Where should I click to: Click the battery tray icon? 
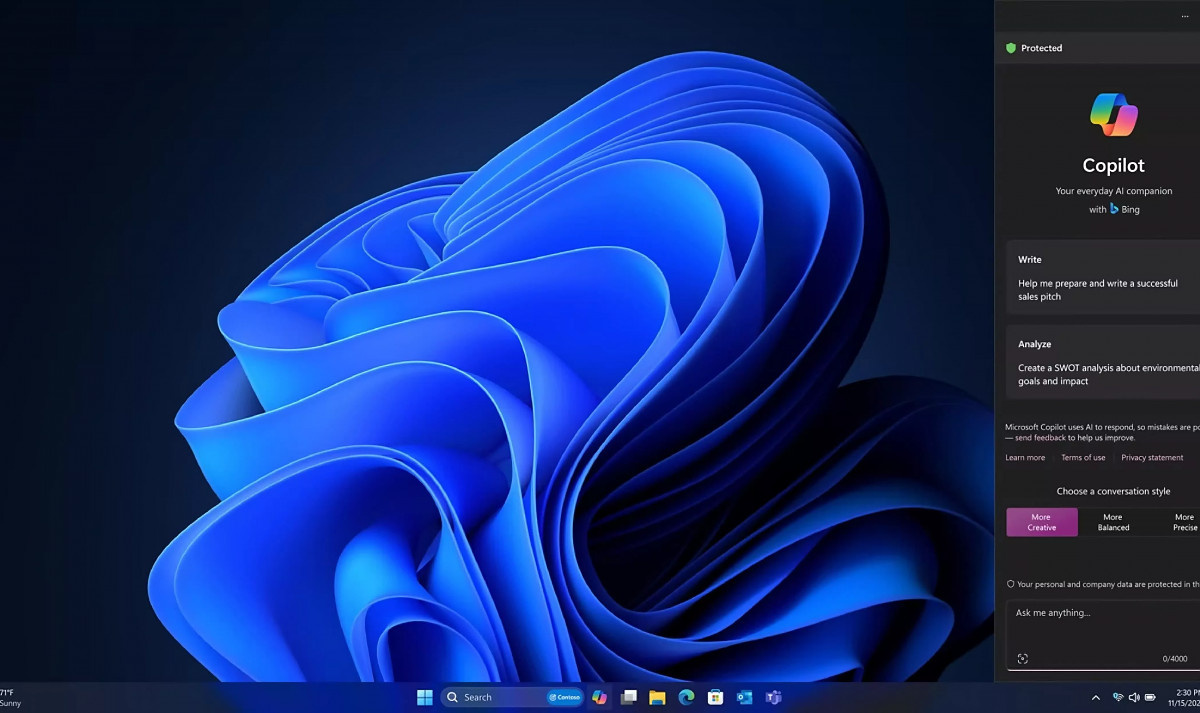click(1151, 697)
